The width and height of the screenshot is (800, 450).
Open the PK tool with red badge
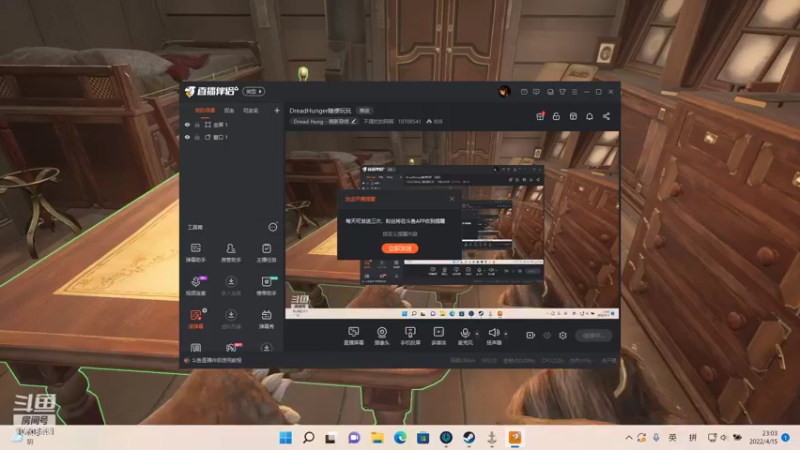coord(232,347)
